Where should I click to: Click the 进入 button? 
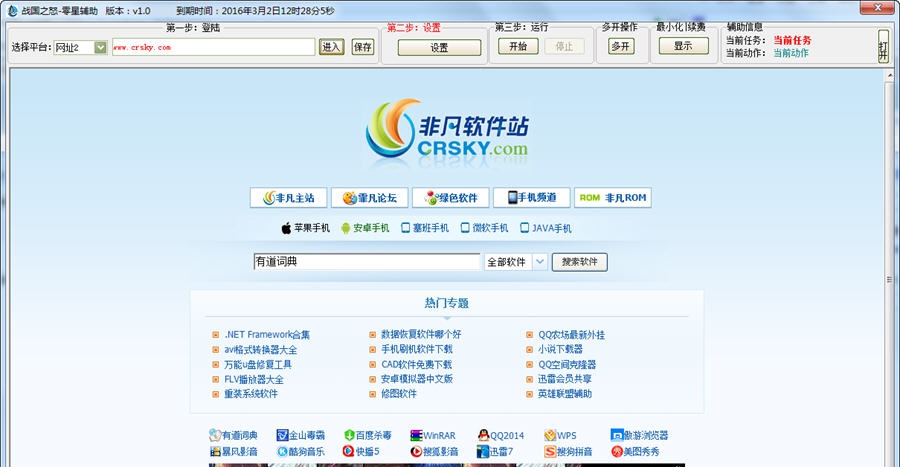tap(331, 47)
